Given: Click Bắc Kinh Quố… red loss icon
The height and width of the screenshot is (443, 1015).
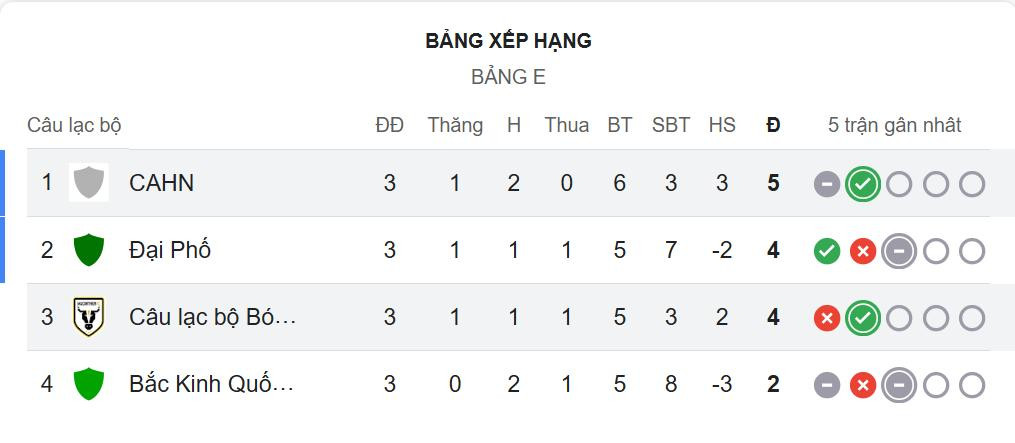Looking at the screenshot, I should (x=862, y=385).
